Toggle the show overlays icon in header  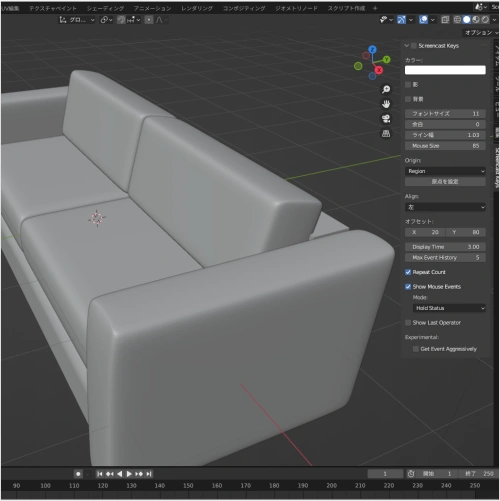coord(423,20)
